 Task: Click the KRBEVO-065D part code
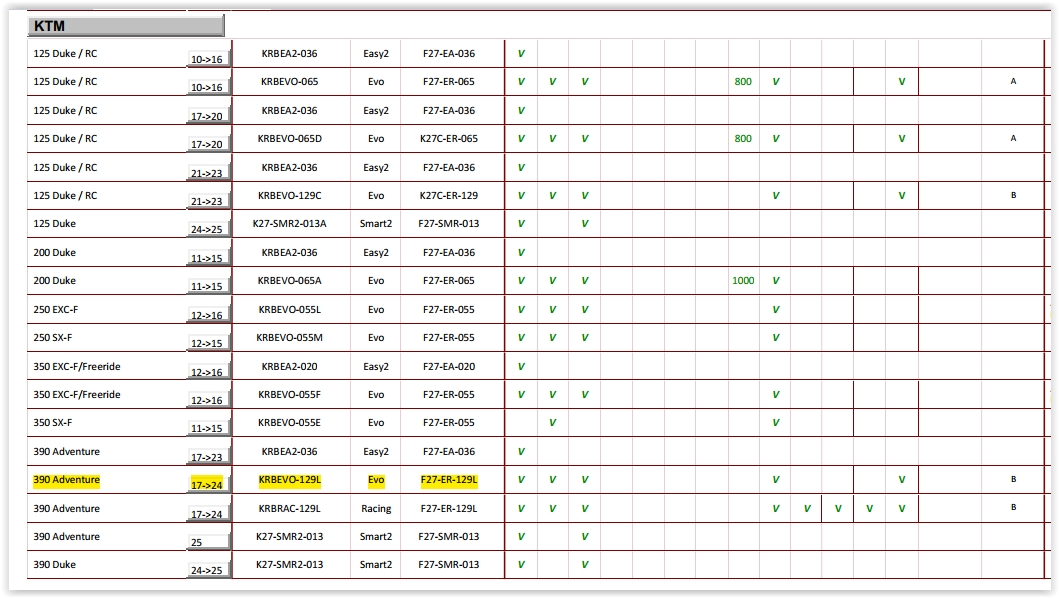tap(290, 139)
